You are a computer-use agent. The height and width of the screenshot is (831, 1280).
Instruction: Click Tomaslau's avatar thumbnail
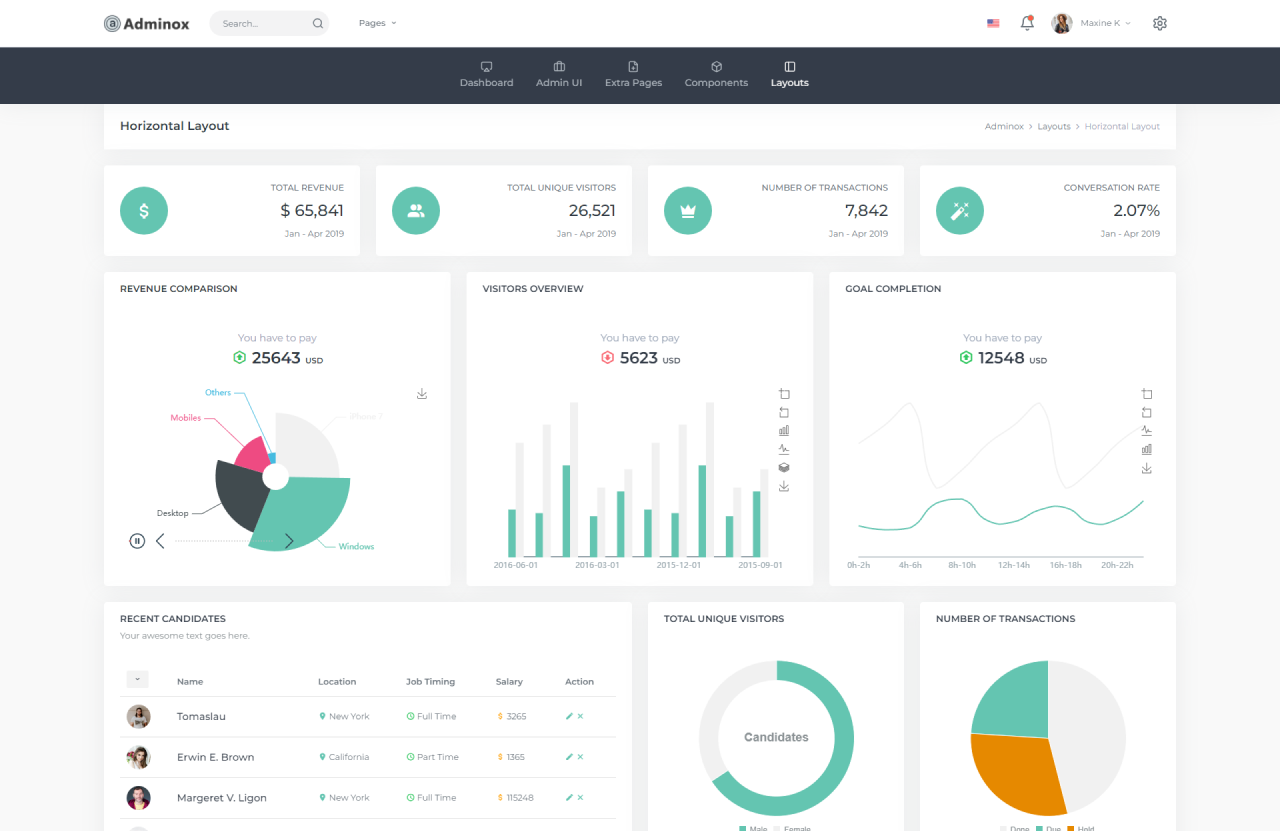138,716
